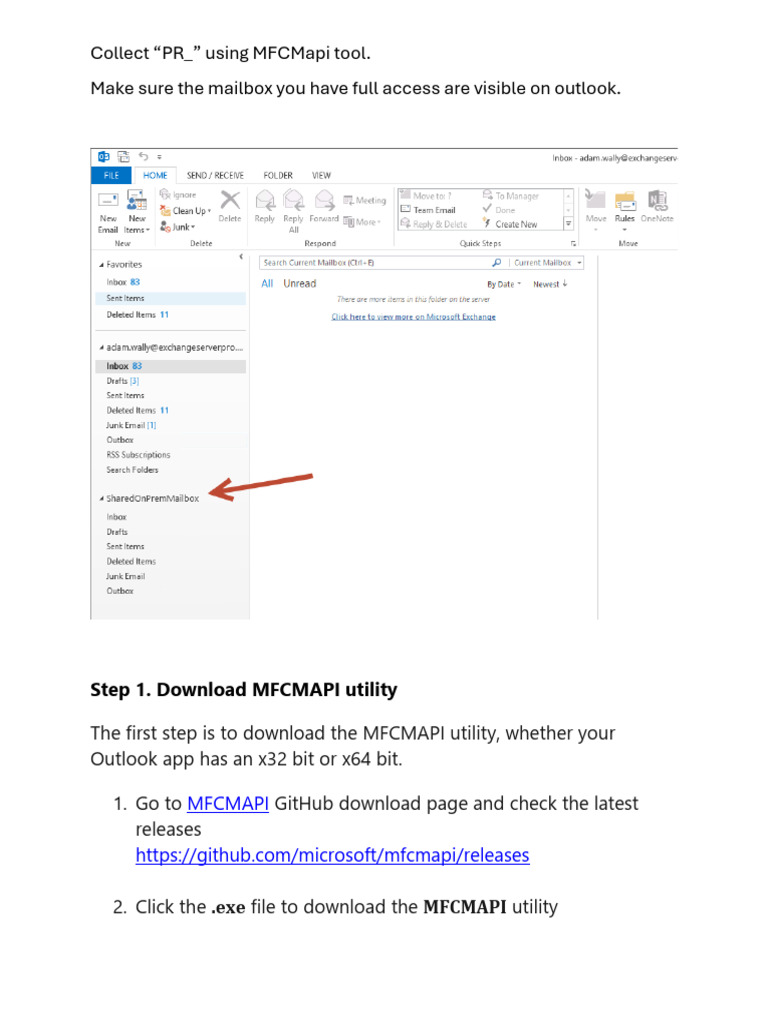
Task: Select the Create New quick step
Action: pos(510,224)
